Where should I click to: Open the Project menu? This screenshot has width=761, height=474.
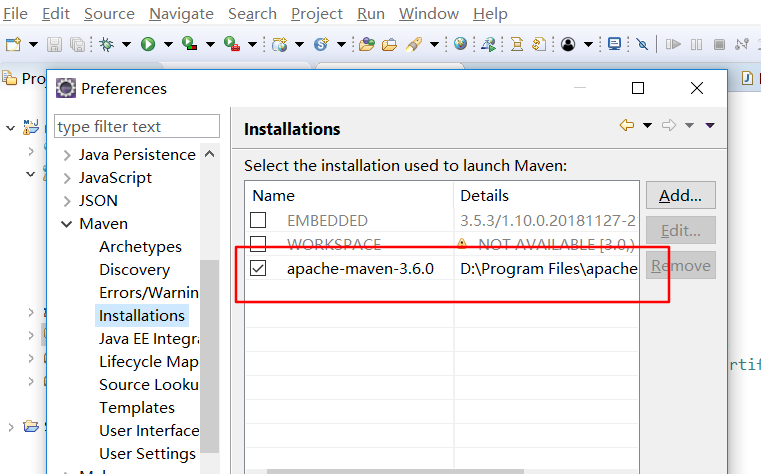316,14
